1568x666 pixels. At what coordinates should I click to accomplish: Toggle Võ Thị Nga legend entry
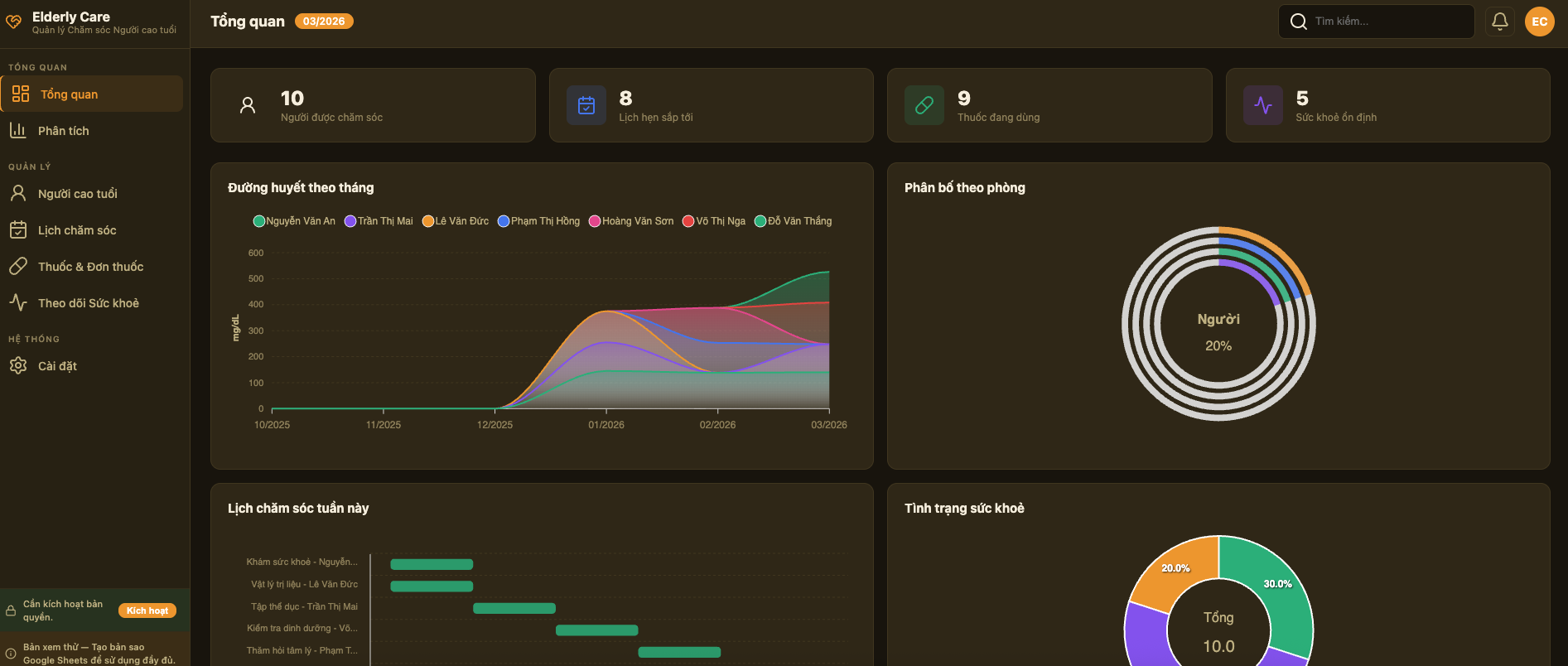pos(713,221)
